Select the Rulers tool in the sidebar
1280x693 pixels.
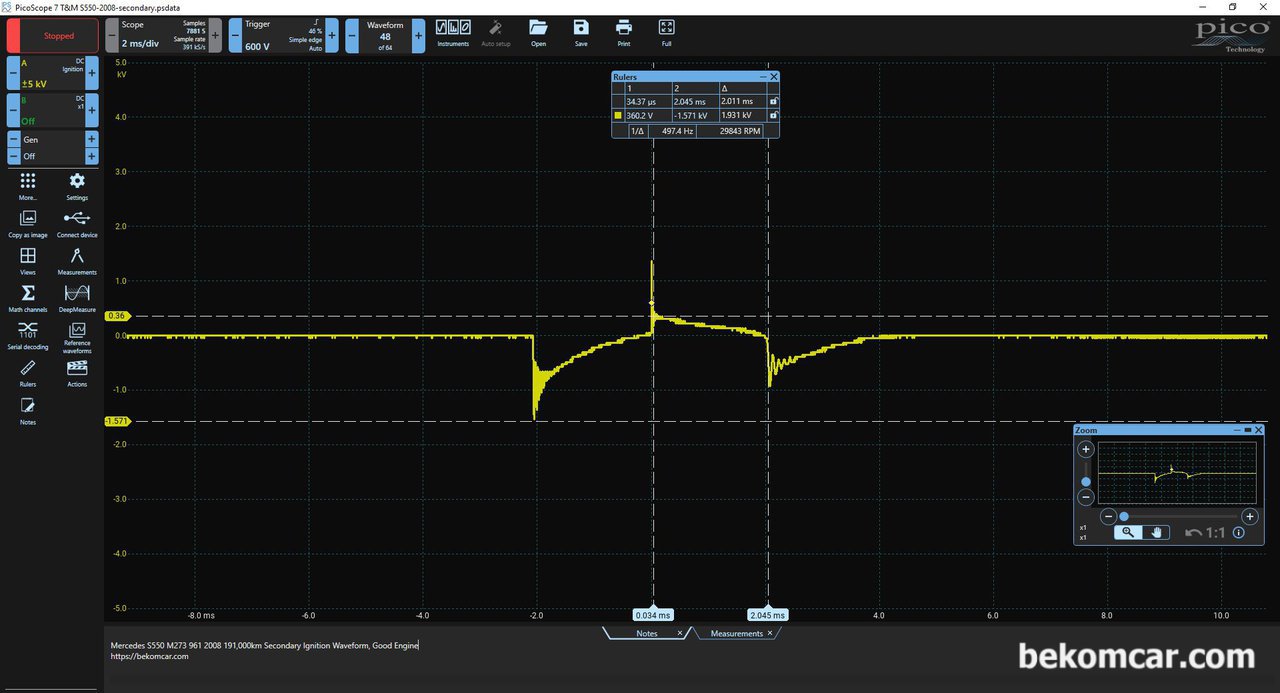(x=28, y=371)
